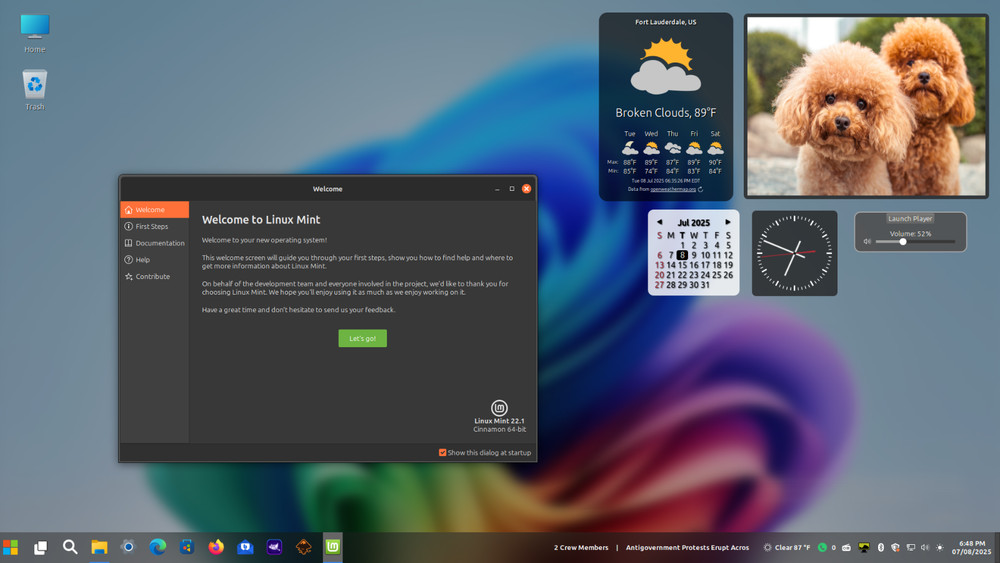This screenshot has height=563, width=1000.
Task: Click the green phone tray icon
Action: click(x=822, y=547)
